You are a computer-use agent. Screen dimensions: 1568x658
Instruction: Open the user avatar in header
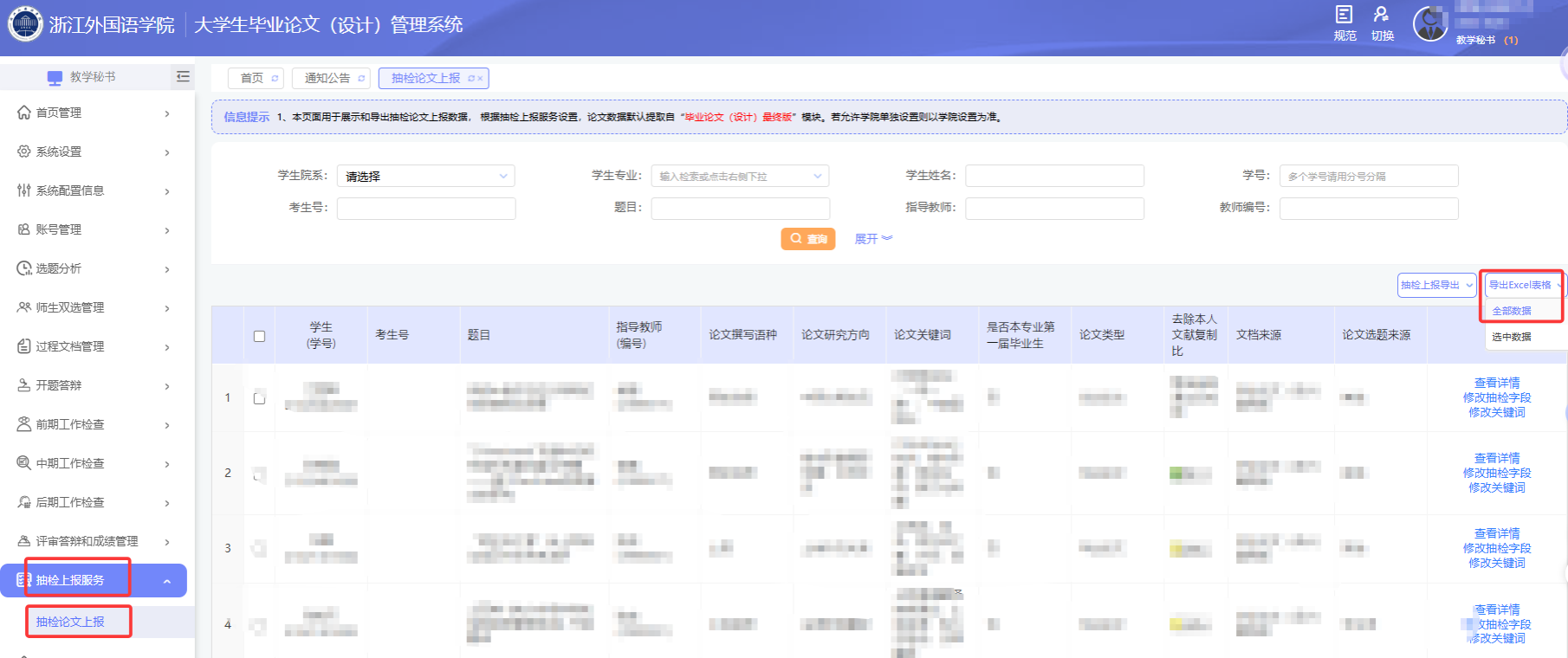[1430, 23]
